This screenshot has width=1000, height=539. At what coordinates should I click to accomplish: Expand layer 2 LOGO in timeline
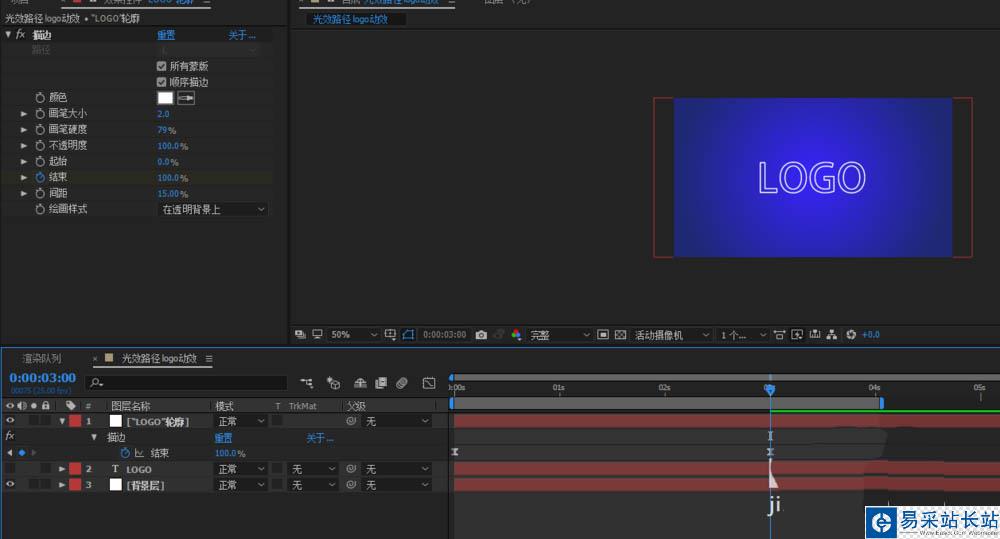pyautogui.click(x=62, y=469)
